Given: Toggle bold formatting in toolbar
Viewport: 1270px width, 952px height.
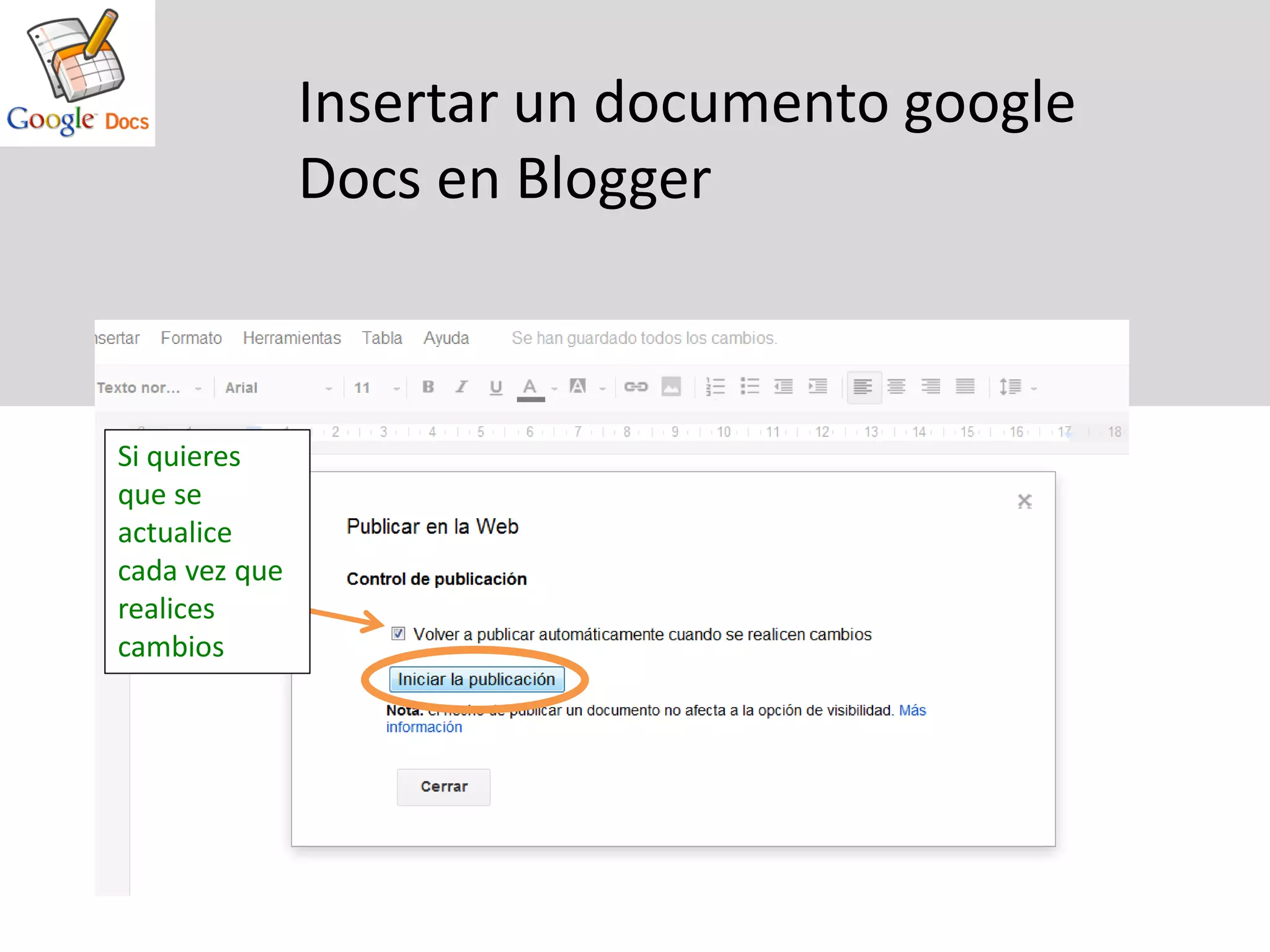Looking at the screenshot, I should [x=428, y=387].
